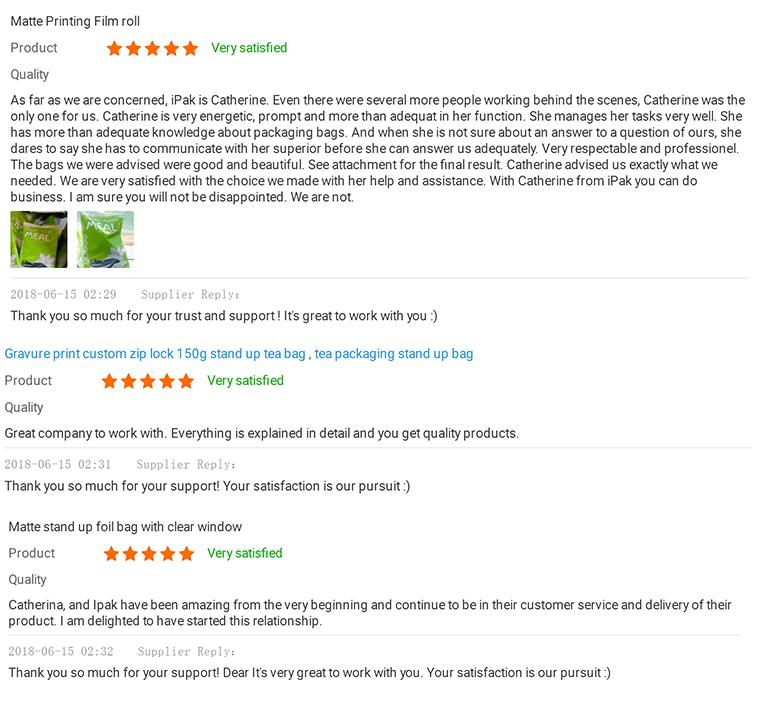Viewport: 764px width, 702px height.
Task: Open the Gravure print custom zip lock link
Action: pos(239,353)
